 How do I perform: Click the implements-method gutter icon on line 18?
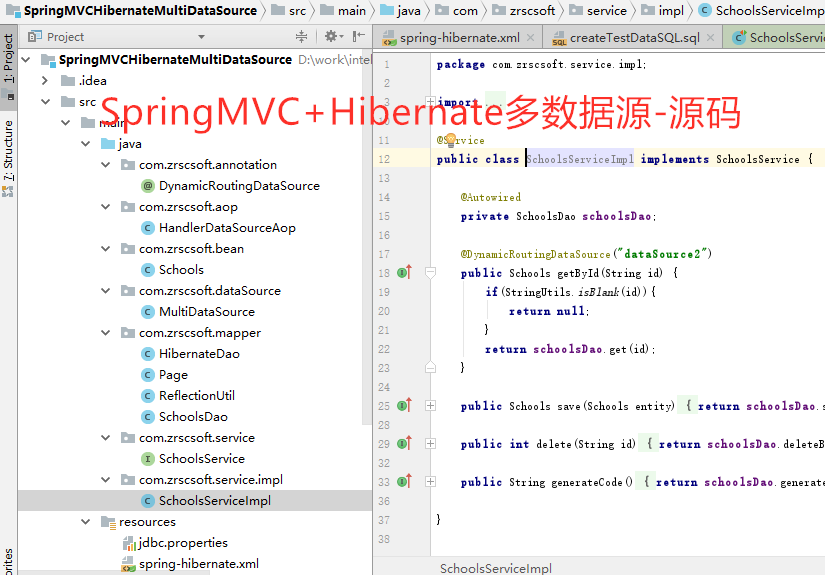[404, 272]
